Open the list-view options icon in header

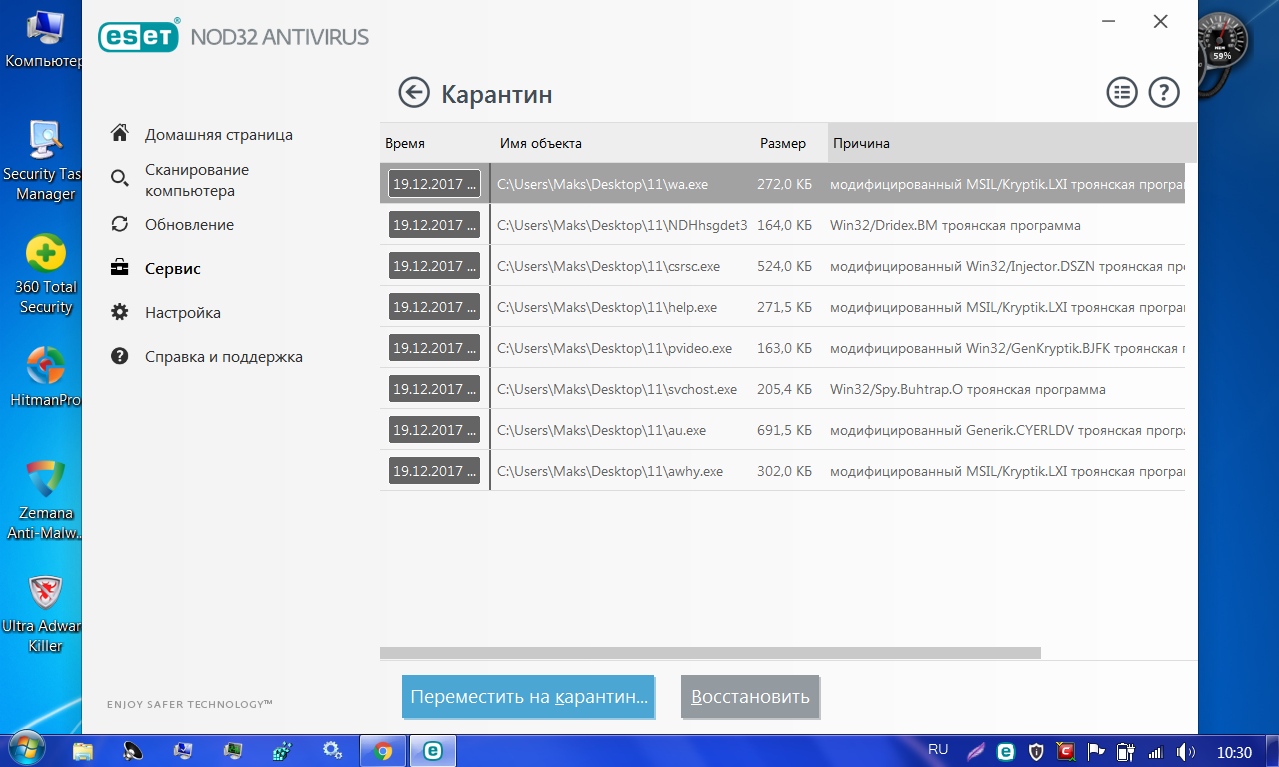point(1122,93)
